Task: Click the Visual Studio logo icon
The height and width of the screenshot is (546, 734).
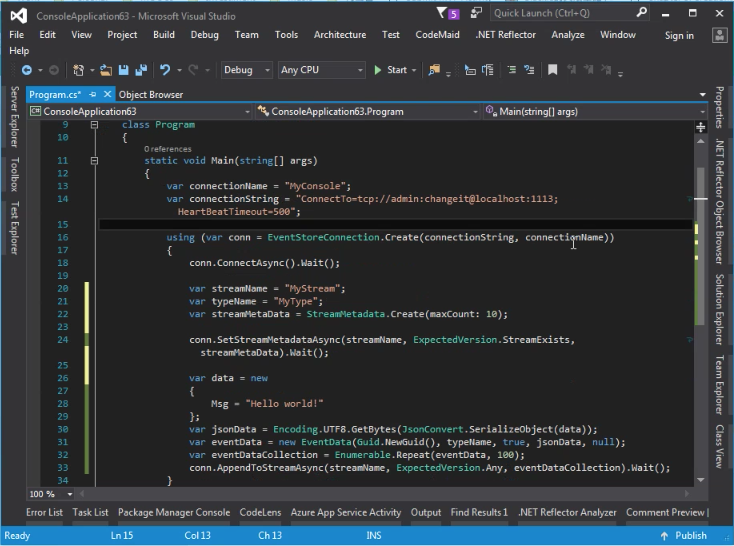Action: (19, 16)
